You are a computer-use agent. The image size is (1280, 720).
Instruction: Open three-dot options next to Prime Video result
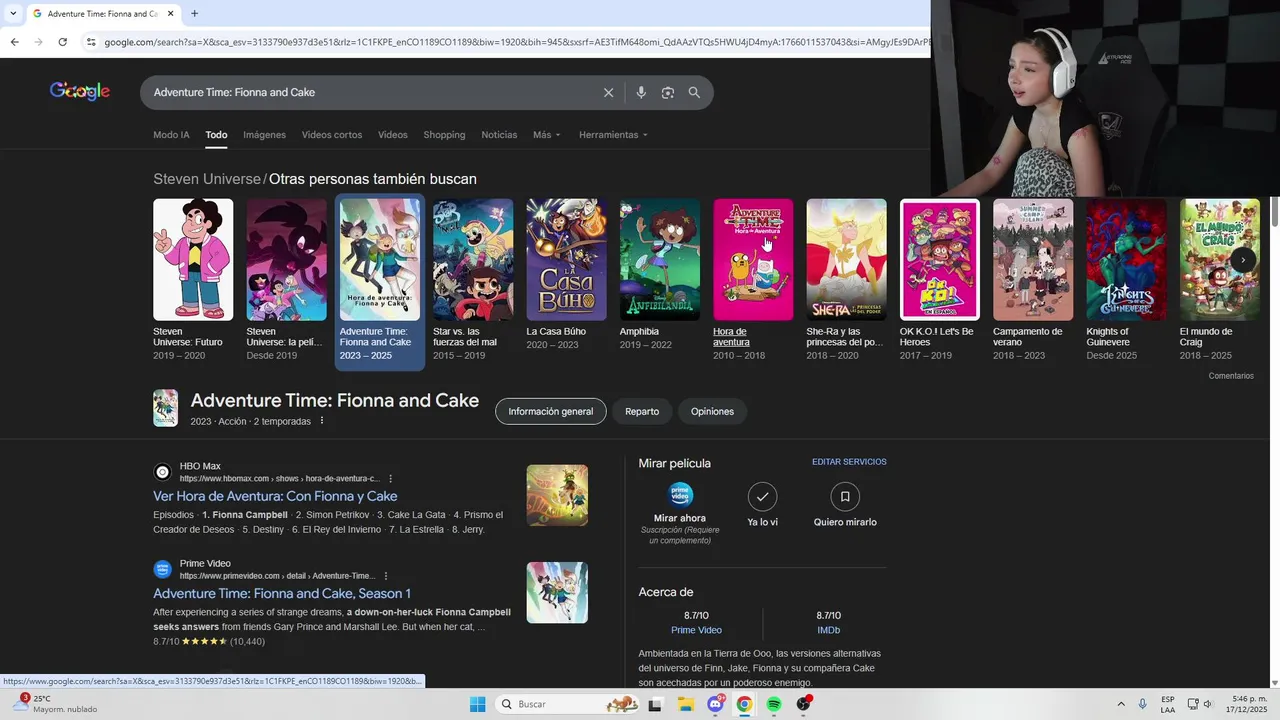[x=385, y=576]
